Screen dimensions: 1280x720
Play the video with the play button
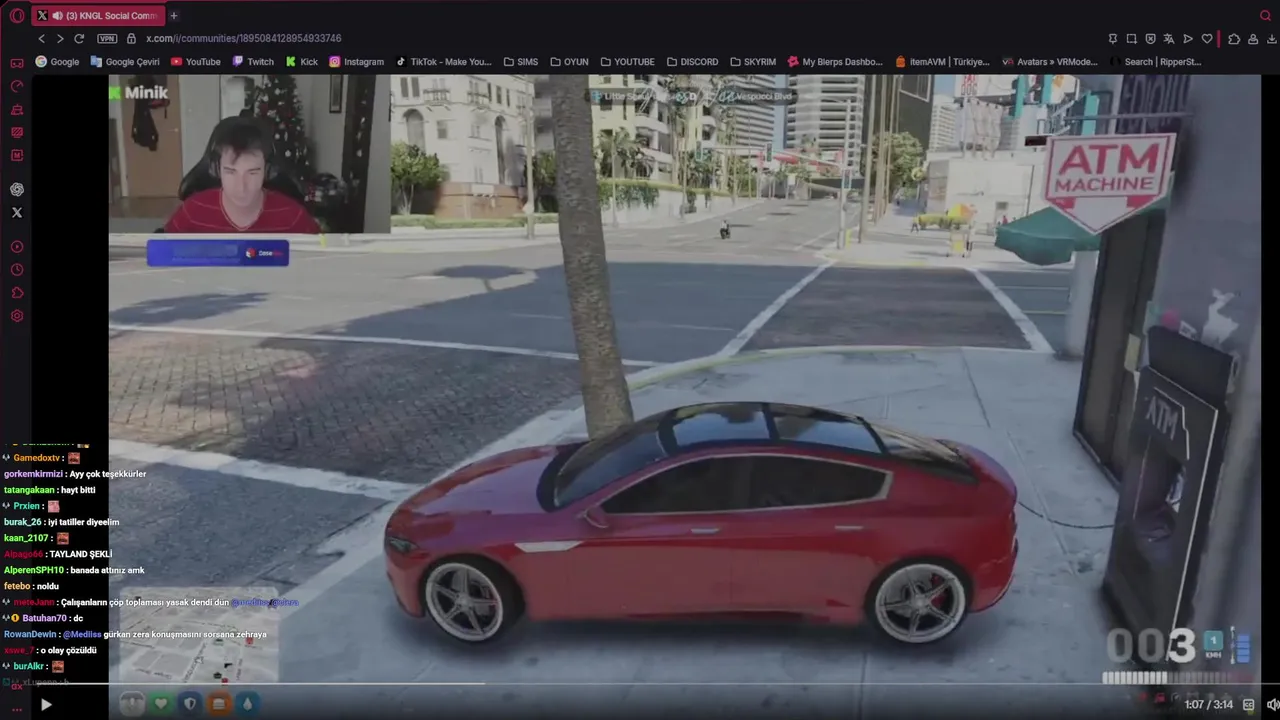(45, 704)
